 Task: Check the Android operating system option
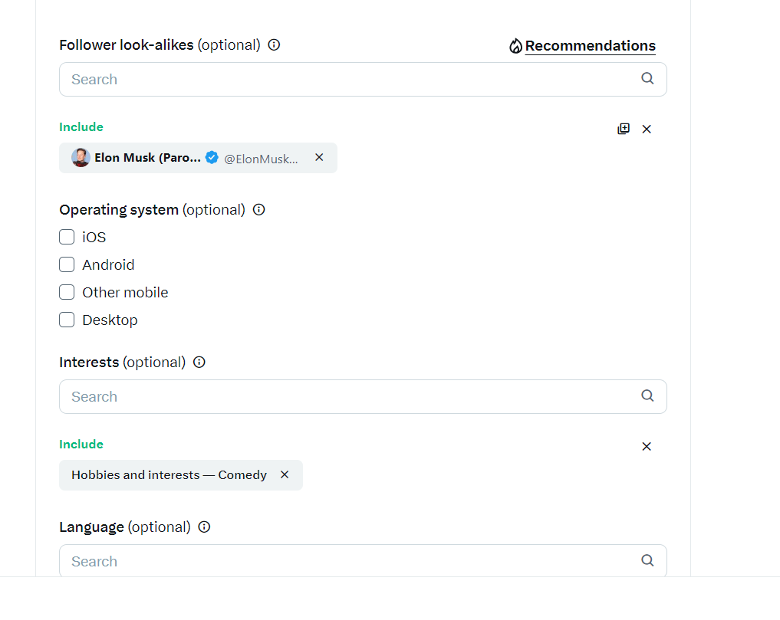click(x=67, y=265)
